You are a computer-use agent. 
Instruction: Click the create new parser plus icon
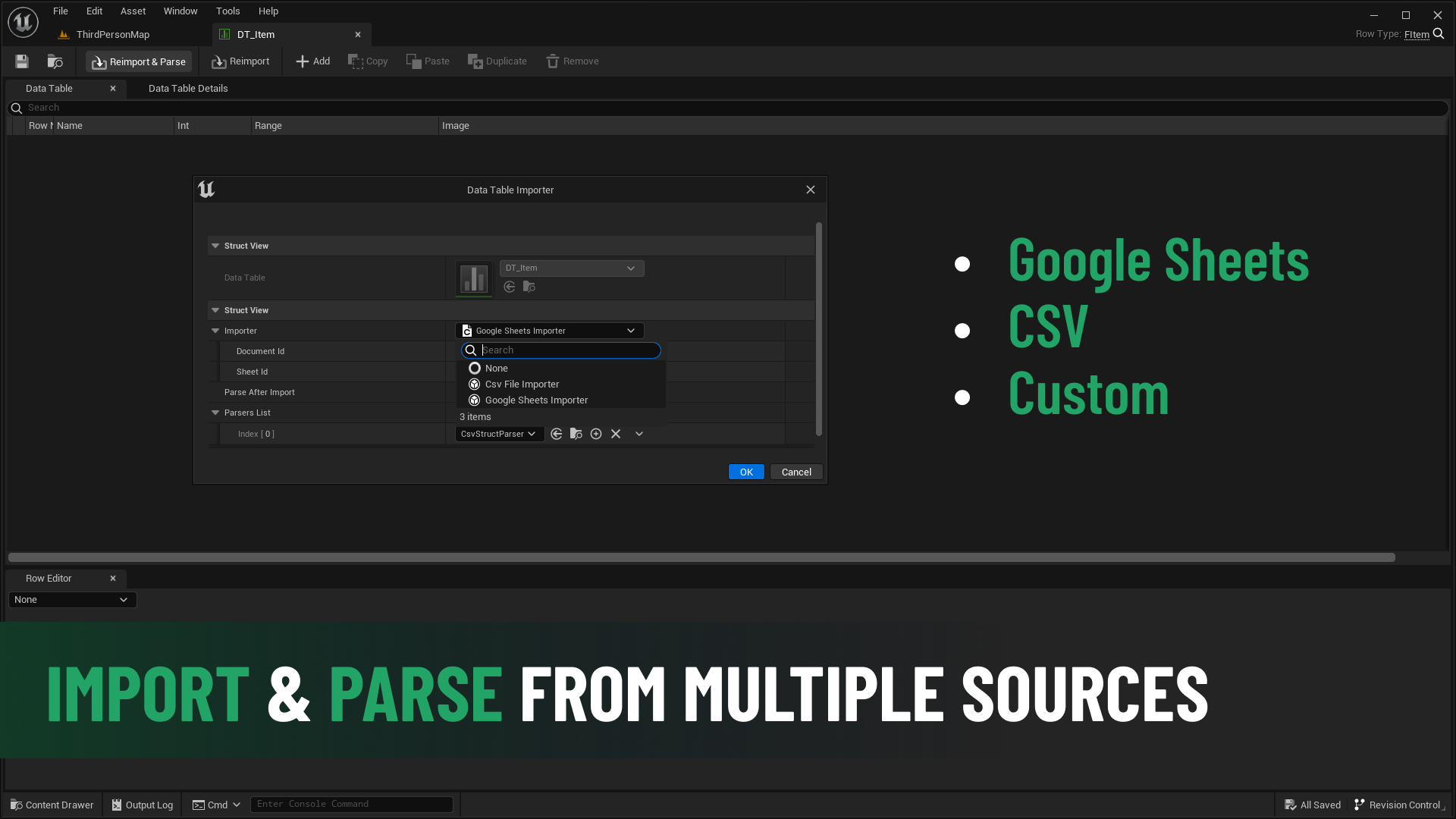[596, 434]
